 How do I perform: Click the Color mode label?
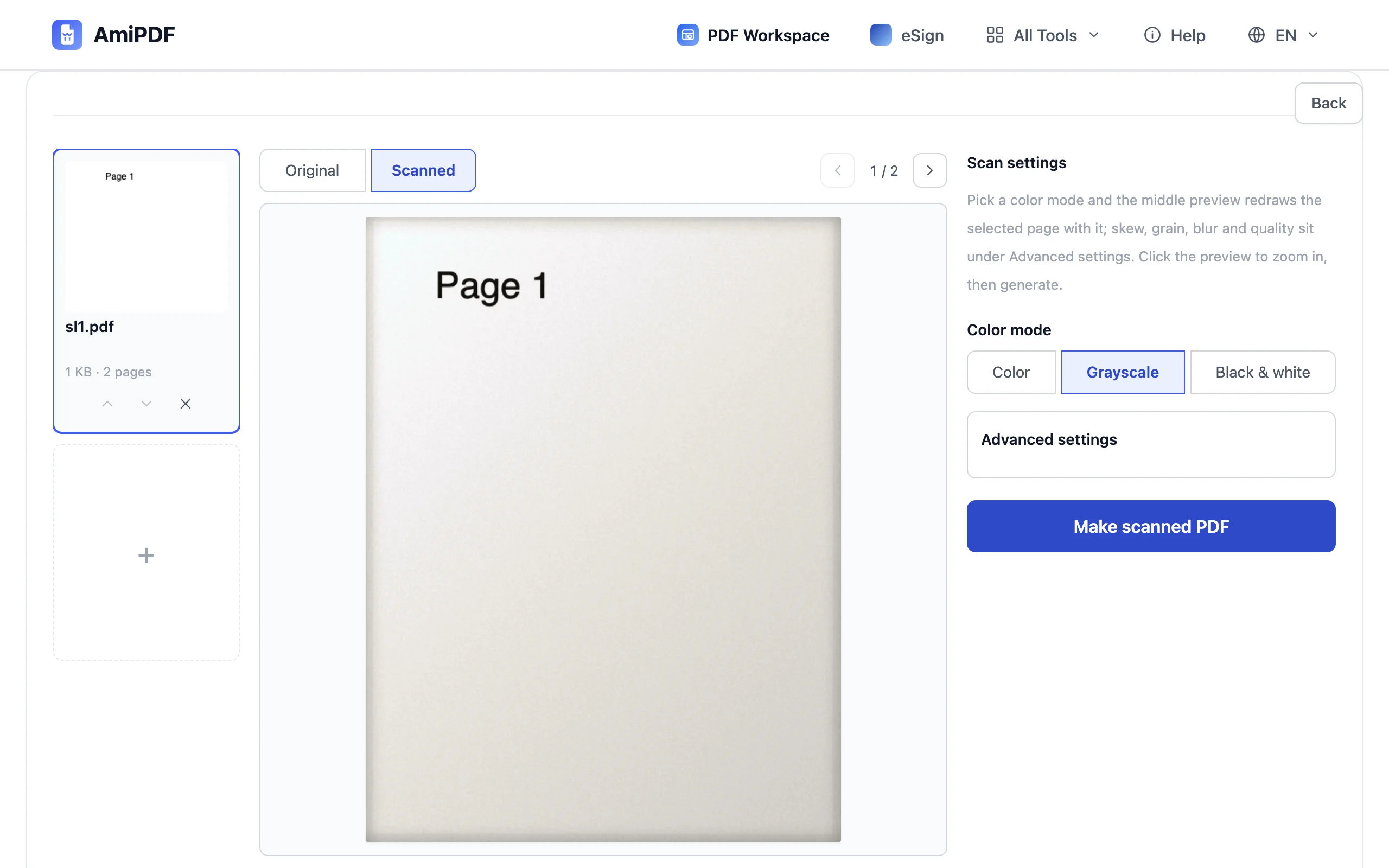1009,330
